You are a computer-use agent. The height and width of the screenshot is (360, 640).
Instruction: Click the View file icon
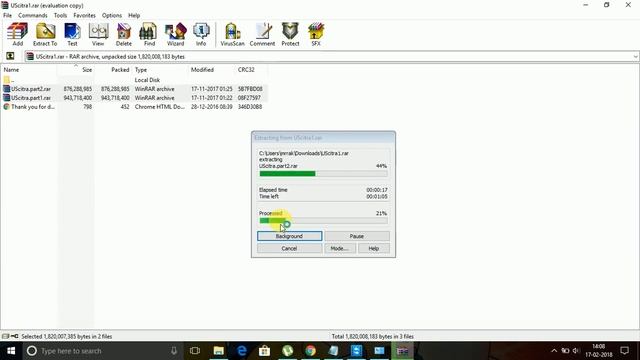(98, 34)
